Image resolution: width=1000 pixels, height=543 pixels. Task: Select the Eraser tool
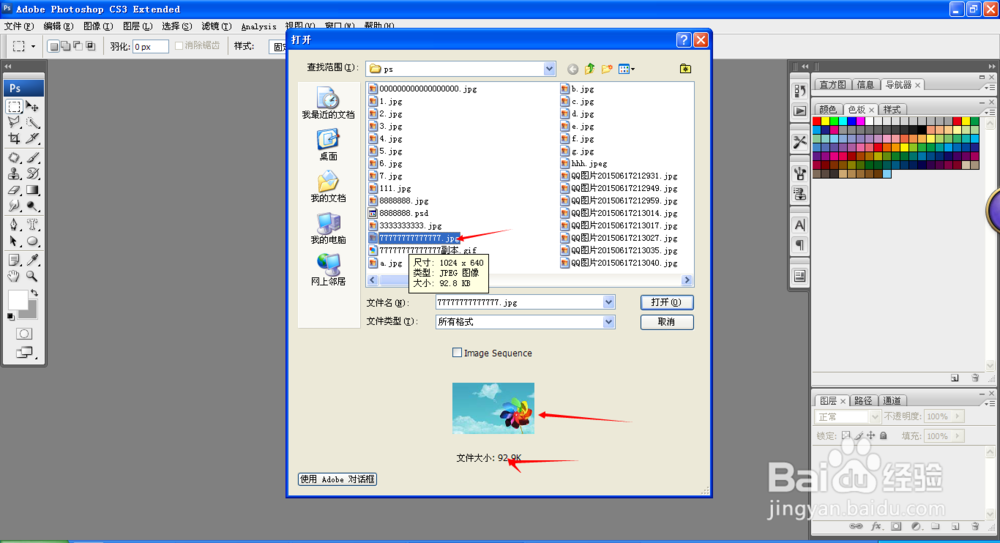click(14, 190)
